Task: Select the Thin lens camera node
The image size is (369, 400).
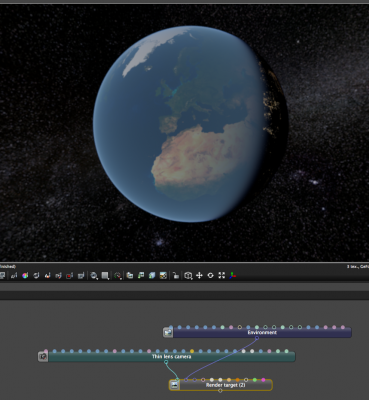Action: [x=171, y=357]
